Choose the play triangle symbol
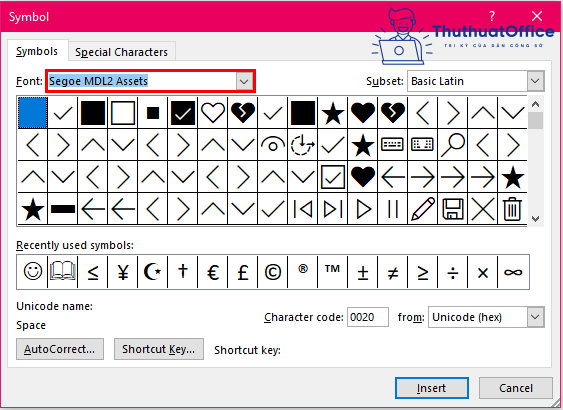 (363, 209)
